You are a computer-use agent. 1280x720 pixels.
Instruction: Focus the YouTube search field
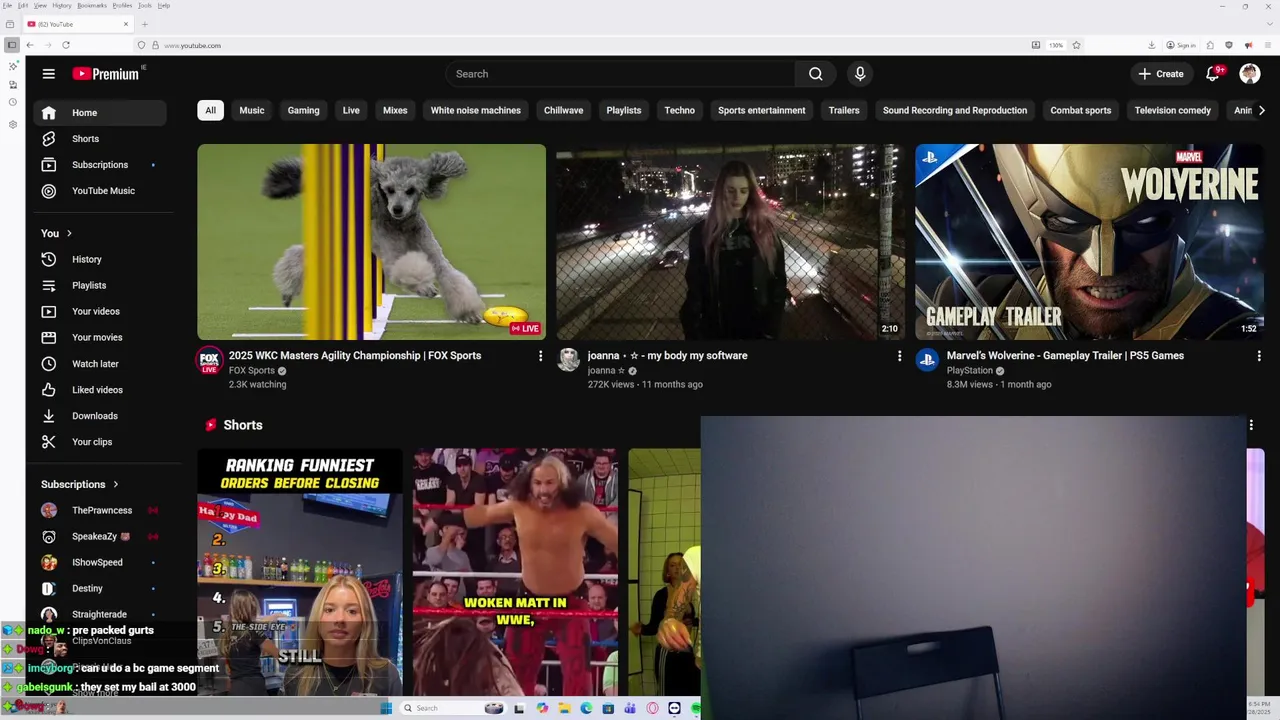coord(620,74)
